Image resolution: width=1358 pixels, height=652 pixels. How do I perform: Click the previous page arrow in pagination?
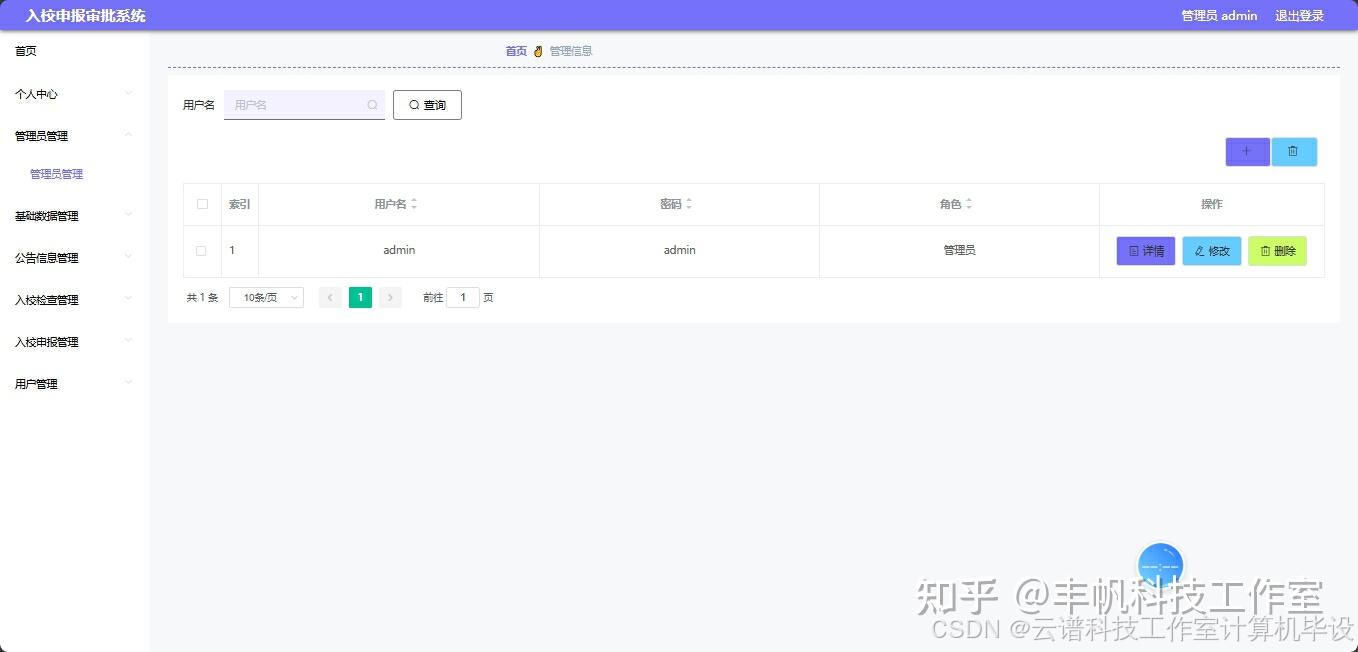330,297
